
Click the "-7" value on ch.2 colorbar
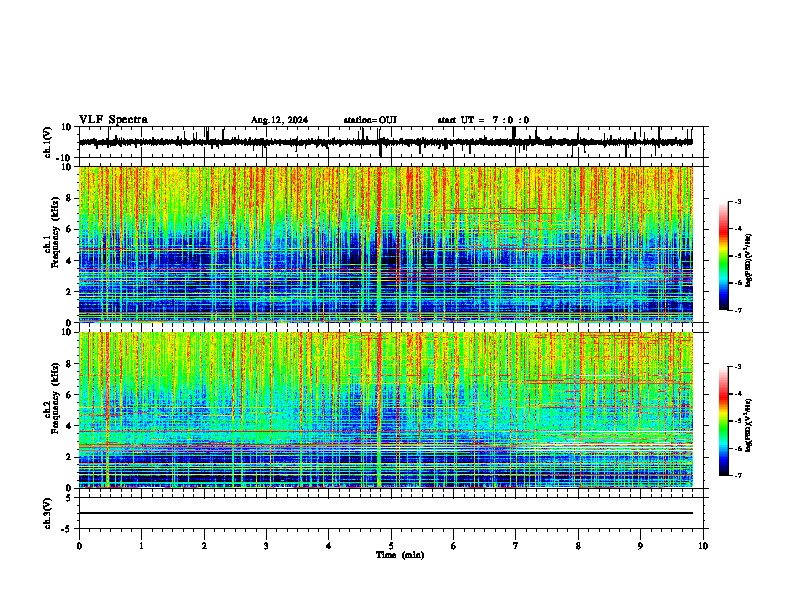(x=737, y=475)
